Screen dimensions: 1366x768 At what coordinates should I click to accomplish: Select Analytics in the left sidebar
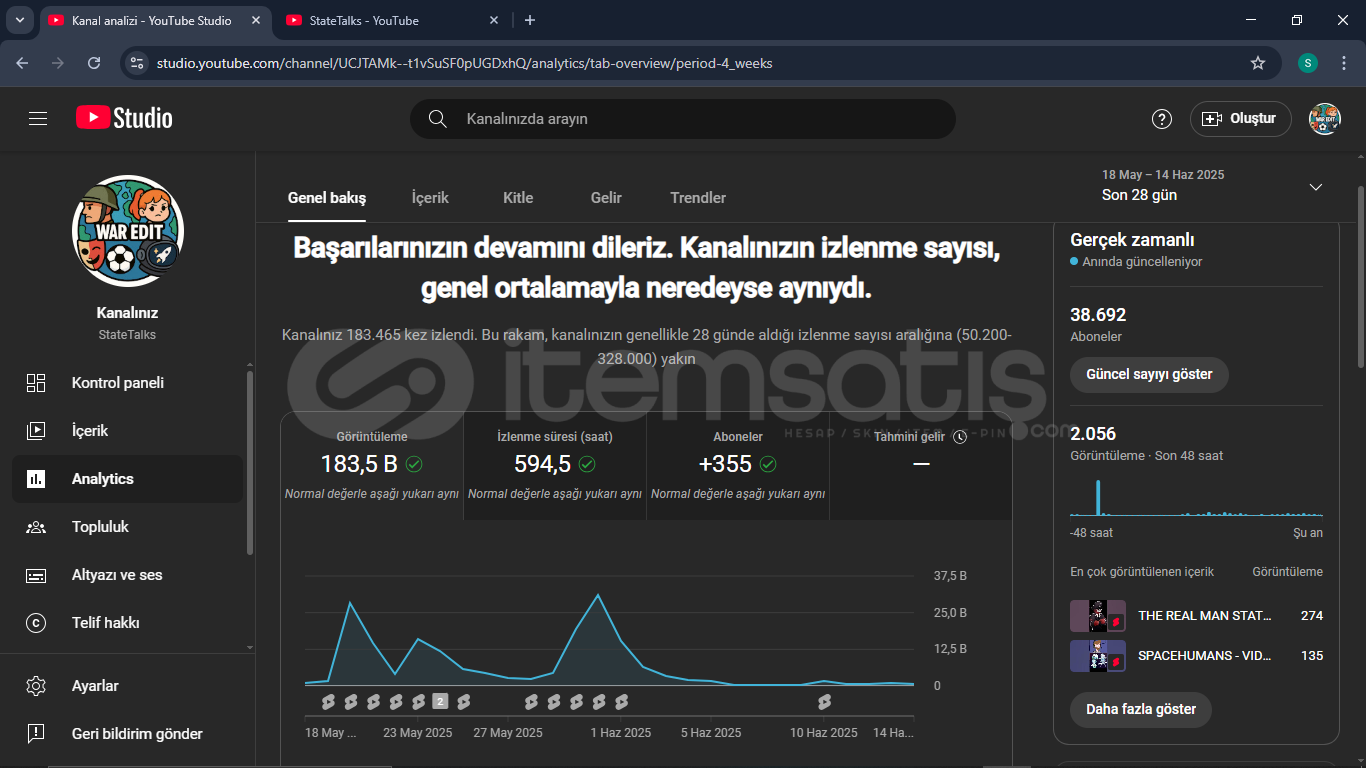(x=127, y=479)
